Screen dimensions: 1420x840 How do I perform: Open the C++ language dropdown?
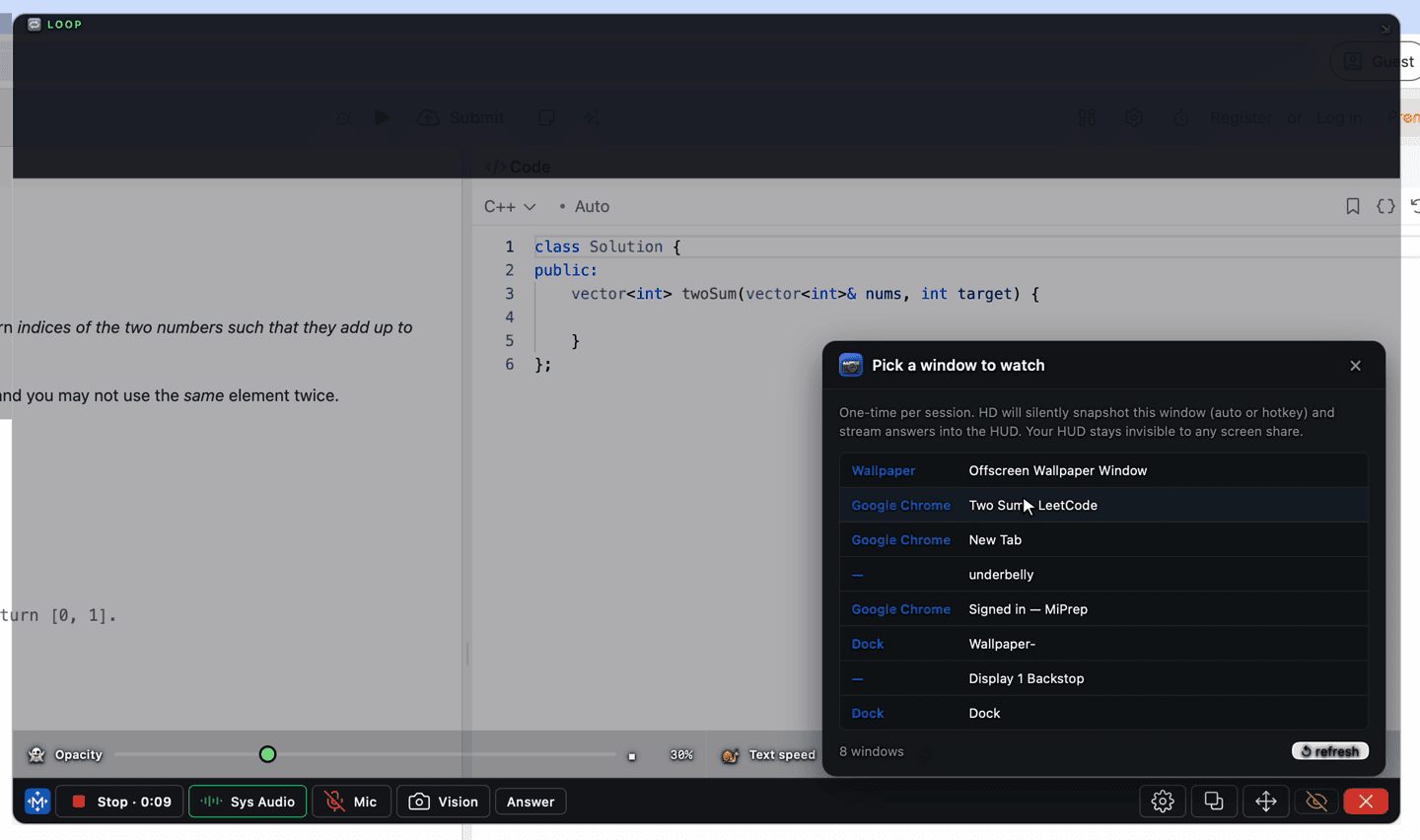[510, 206]
